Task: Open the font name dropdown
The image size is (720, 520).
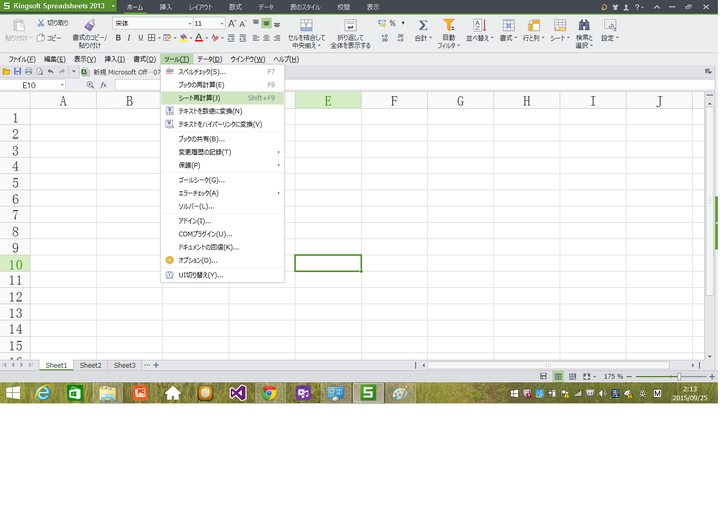Action: (190, 23)
